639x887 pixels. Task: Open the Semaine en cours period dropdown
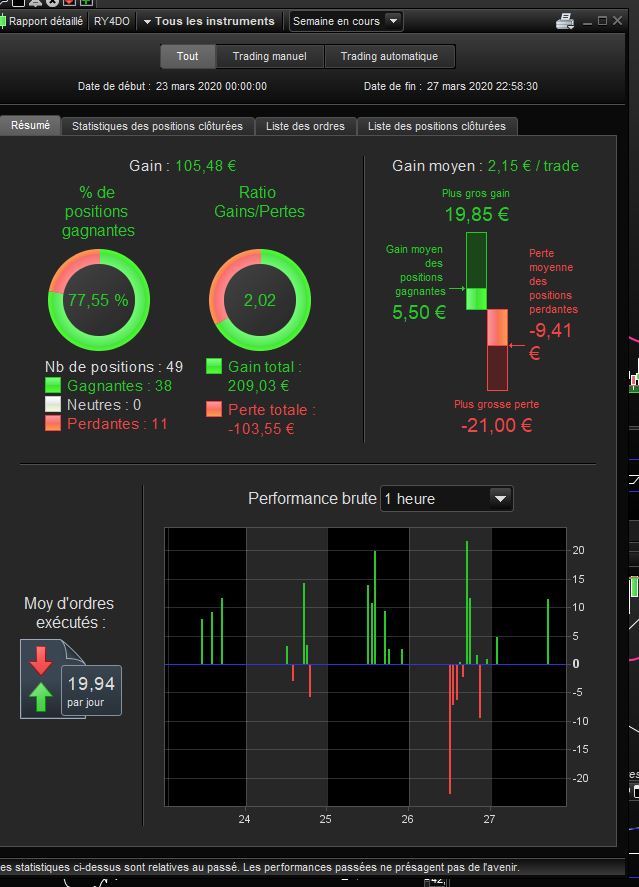click(346, 21)
